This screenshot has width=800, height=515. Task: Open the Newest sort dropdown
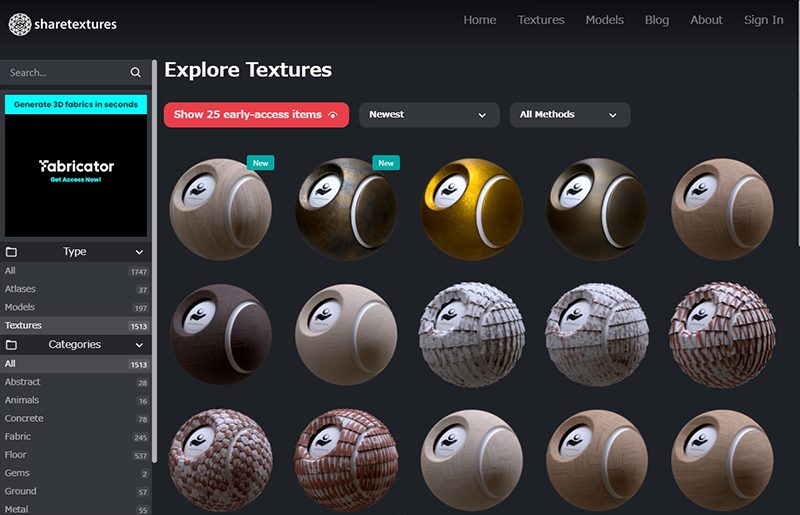tap(428, 115)
